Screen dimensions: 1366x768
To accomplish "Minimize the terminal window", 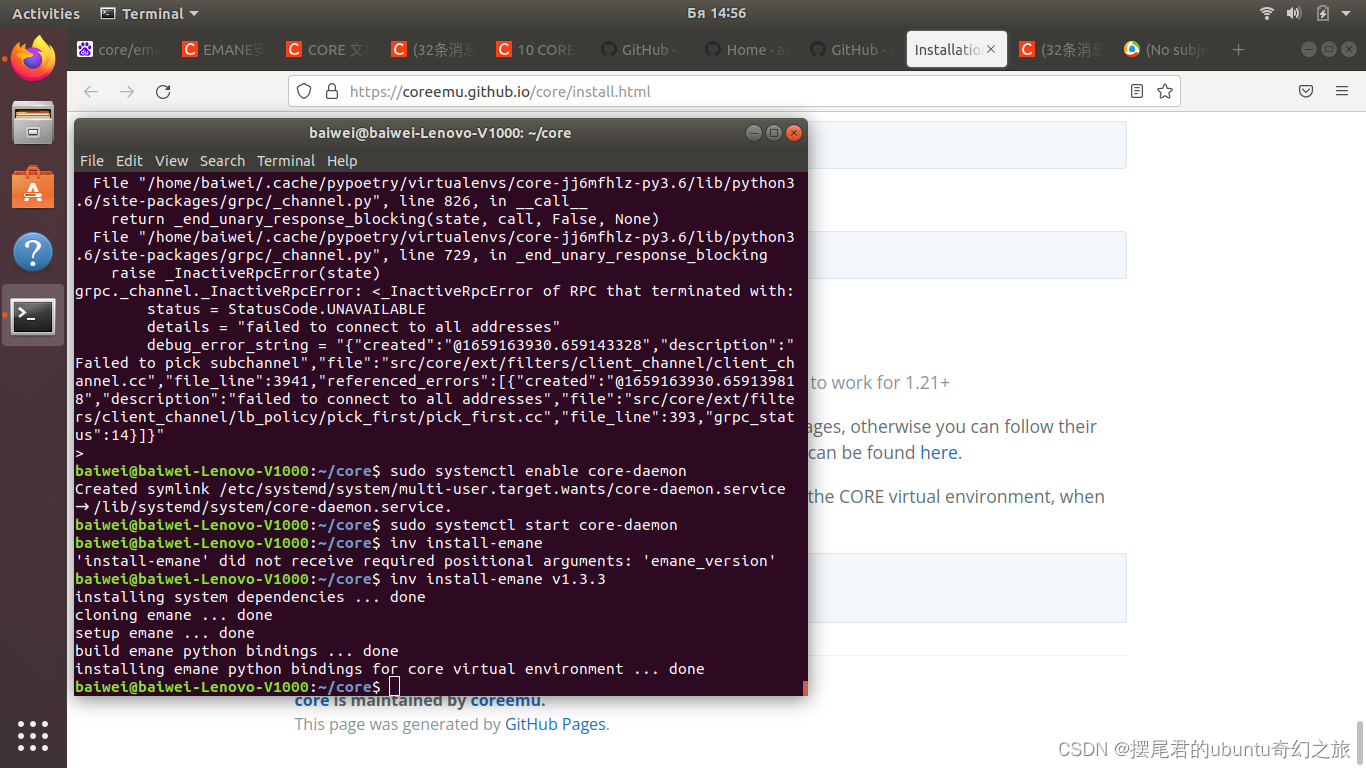I will [x=754, y=133].
